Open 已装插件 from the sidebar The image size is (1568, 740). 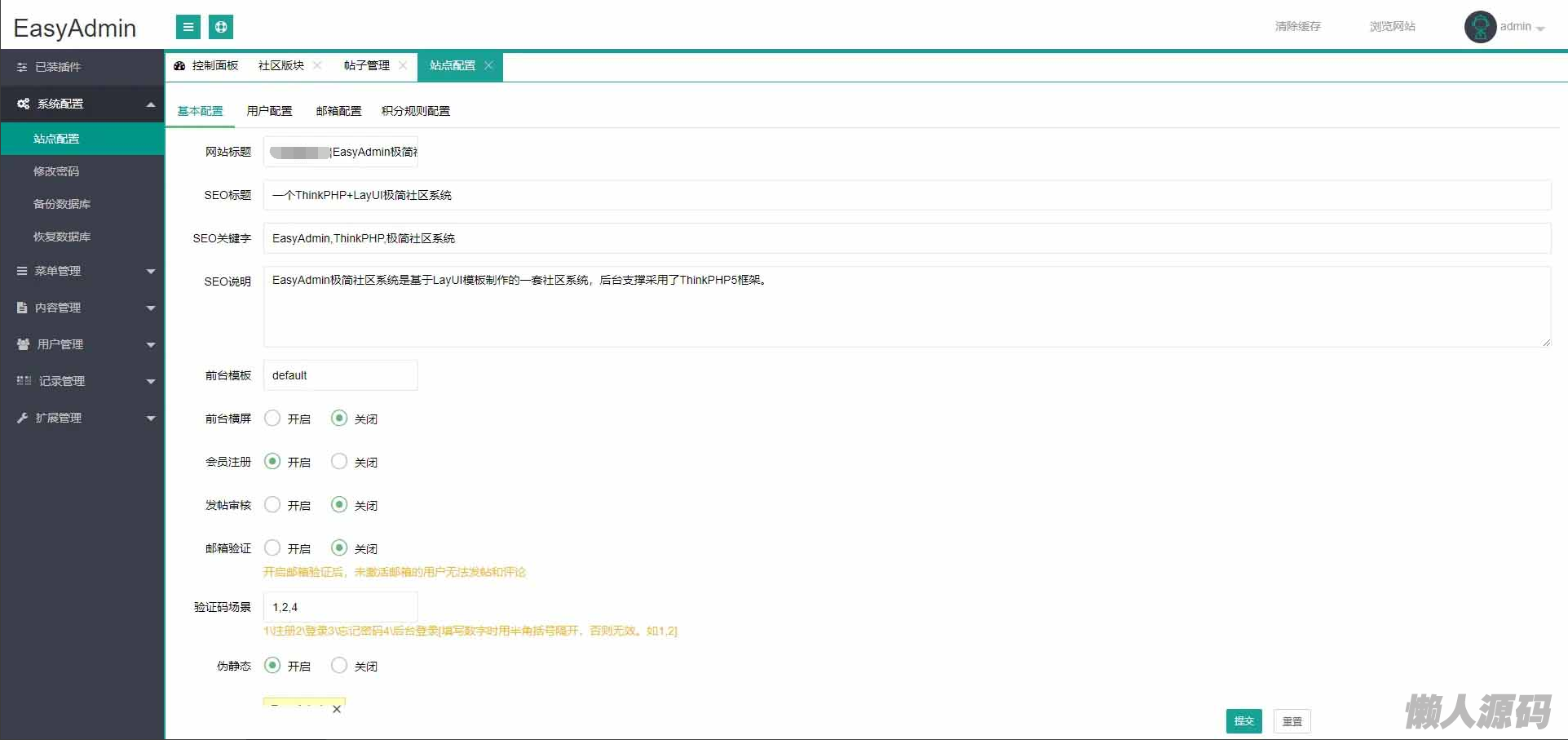pyautogui.click(x=57, y=67)
